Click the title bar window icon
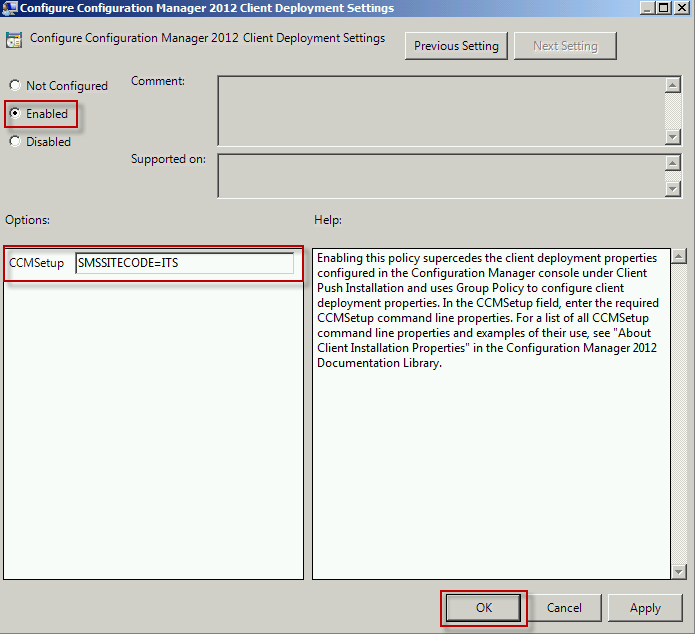The image size is (695, 634). tap(10, 8)
